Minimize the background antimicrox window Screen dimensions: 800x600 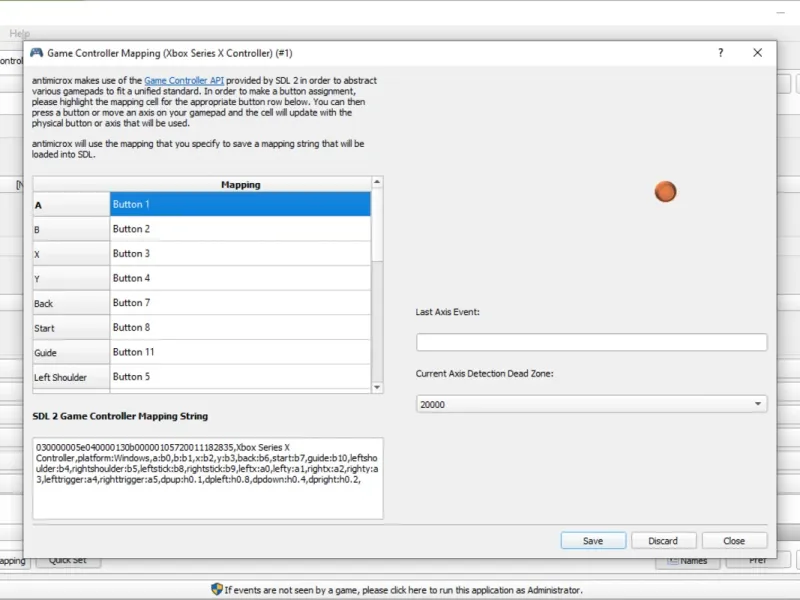(780, 12)
